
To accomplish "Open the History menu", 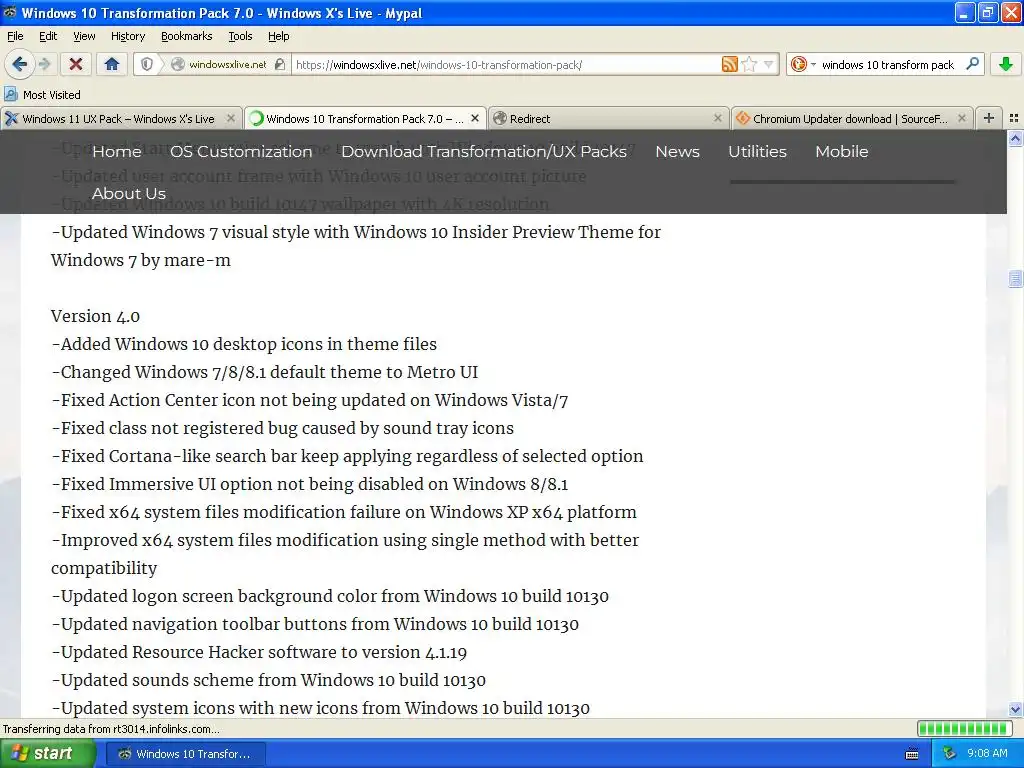I will pos(127,36).
